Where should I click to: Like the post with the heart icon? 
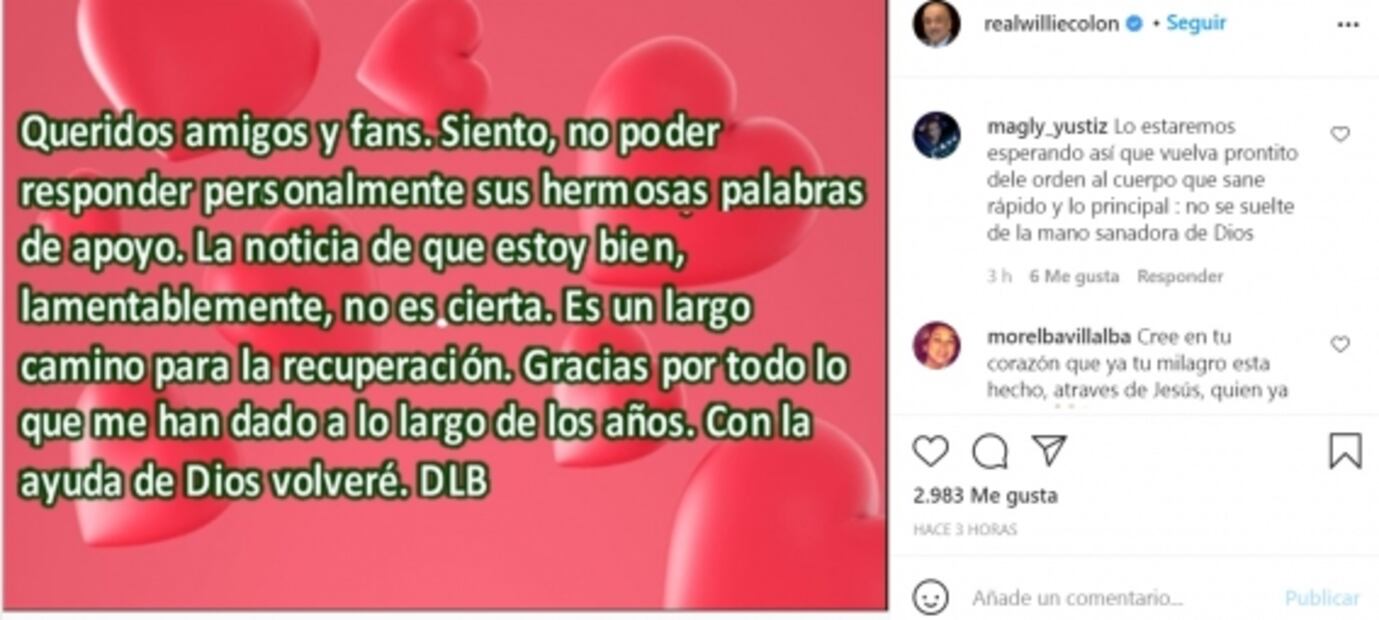[930, 452]
